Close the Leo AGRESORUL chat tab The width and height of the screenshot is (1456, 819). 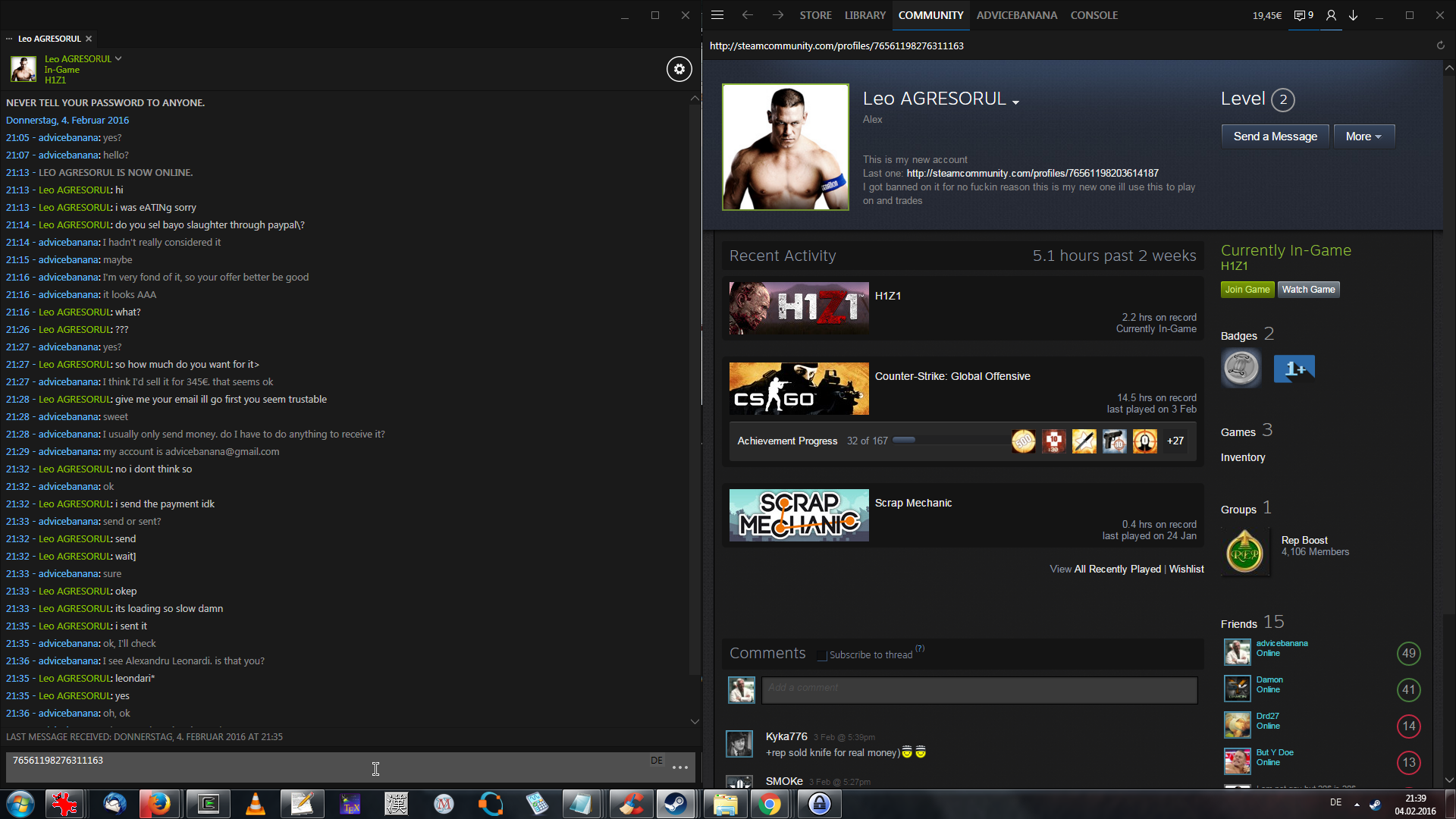tap(89, 39)
